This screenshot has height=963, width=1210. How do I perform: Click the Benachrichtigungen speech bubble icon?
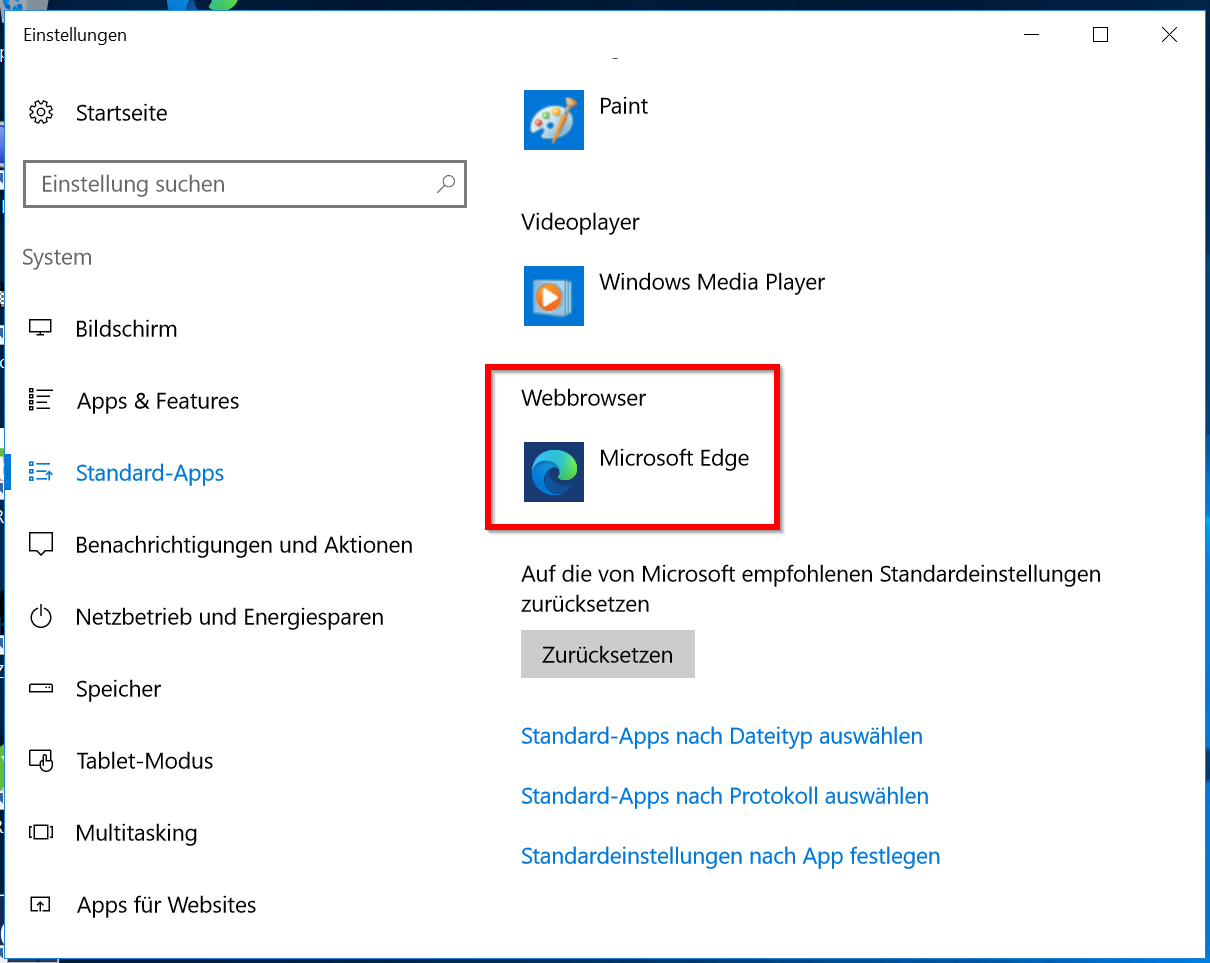click(x=41, y=545)
